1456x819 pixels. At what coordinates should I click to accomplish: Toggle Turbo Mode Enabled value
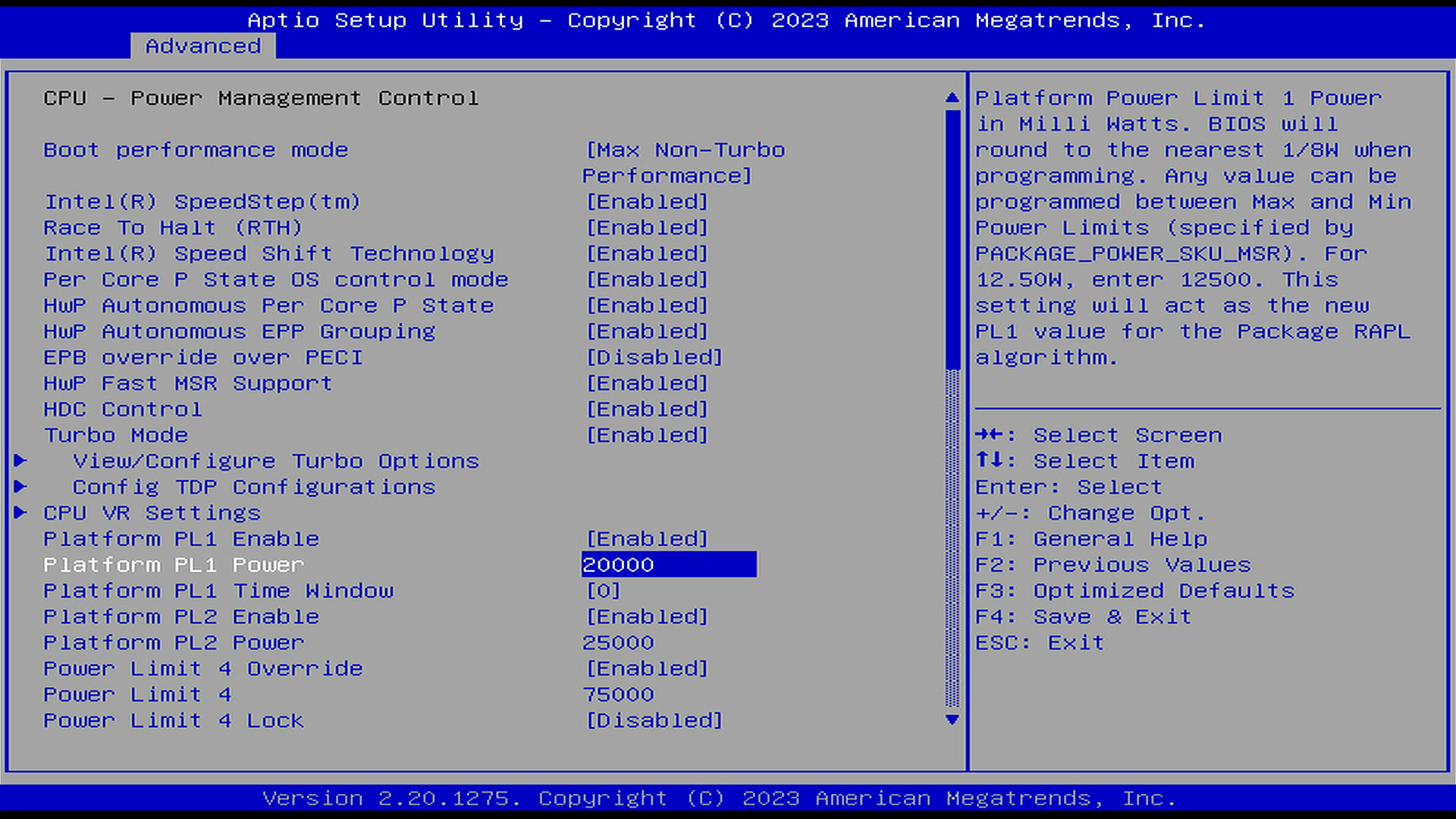tap(647, 435)
